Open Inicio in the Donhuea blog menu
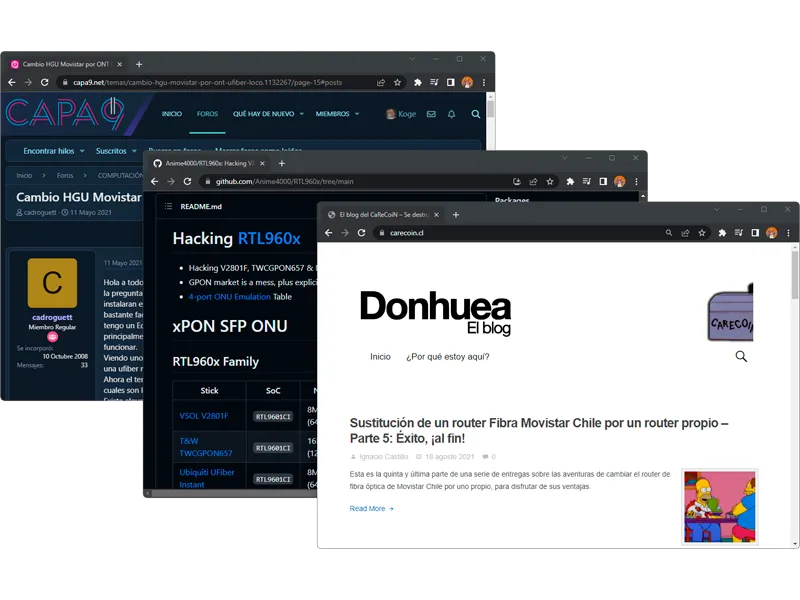The height and width of the screenshot is (600, 800). coord(380,357)
